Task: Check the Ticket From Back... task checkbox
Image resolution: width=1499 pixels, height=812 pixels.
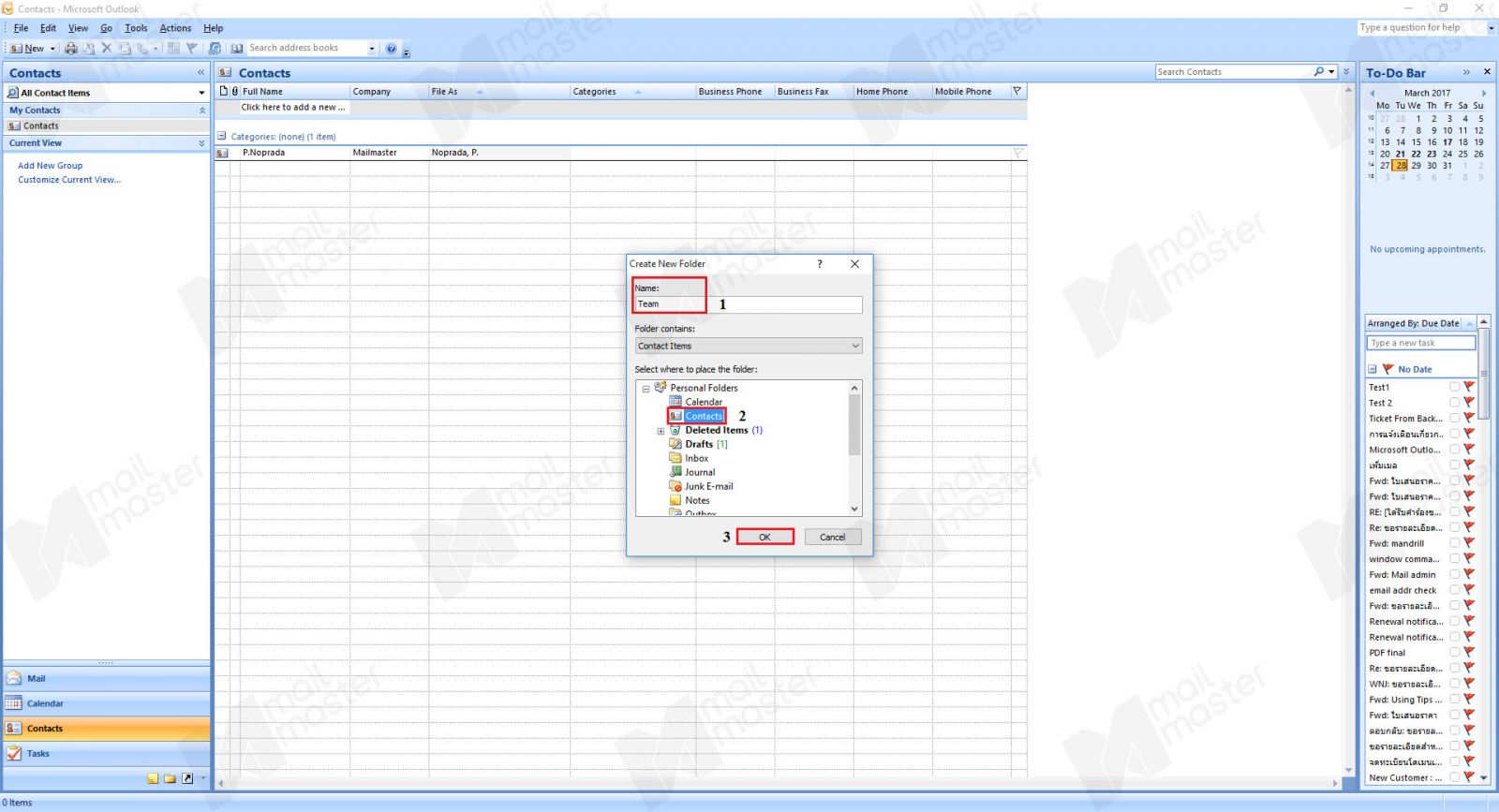Action: click(1455, 419)
